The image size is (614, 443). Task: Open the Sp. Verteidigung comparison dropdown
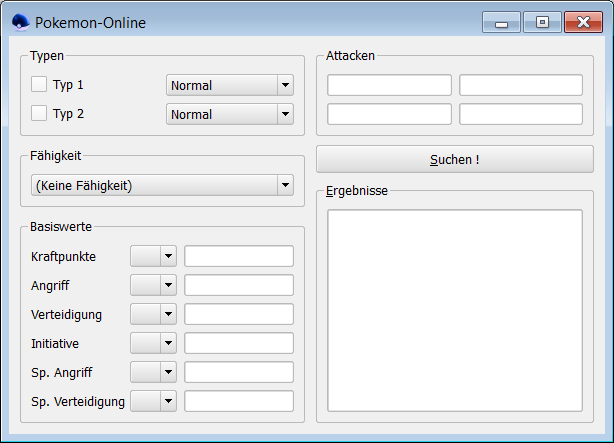tap(154, 401)
